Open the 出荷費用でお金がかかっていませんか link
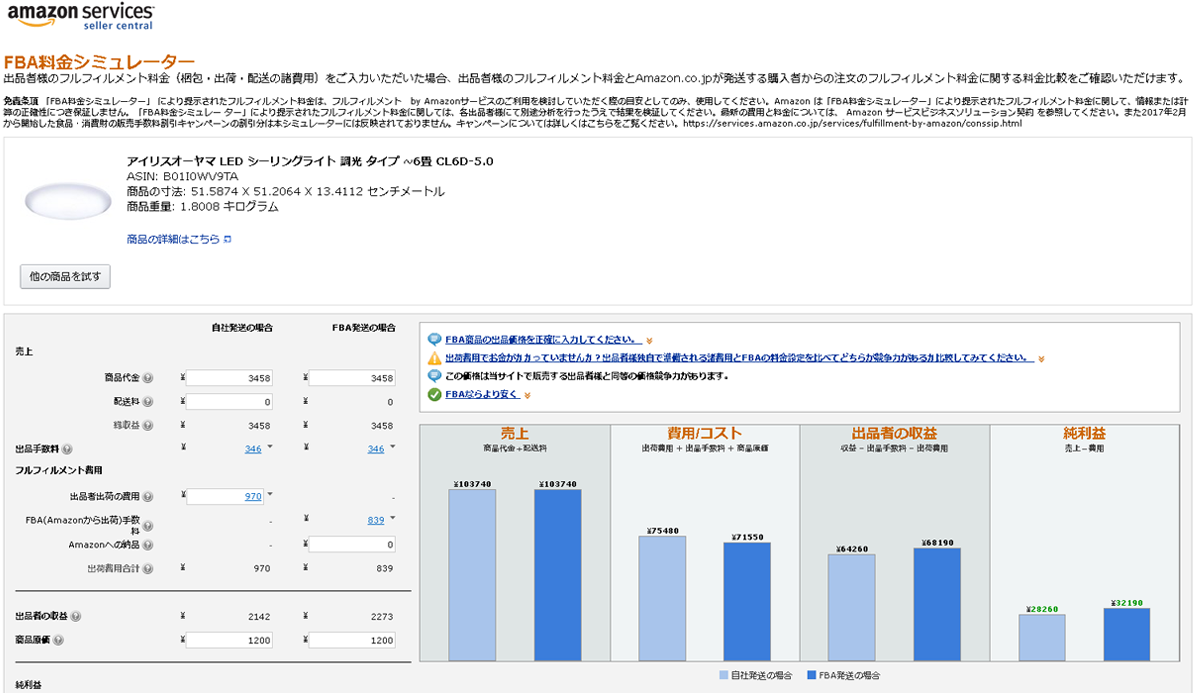This screenshot has width=1200, height=693. pyautogui.click(x=738, y=358)
